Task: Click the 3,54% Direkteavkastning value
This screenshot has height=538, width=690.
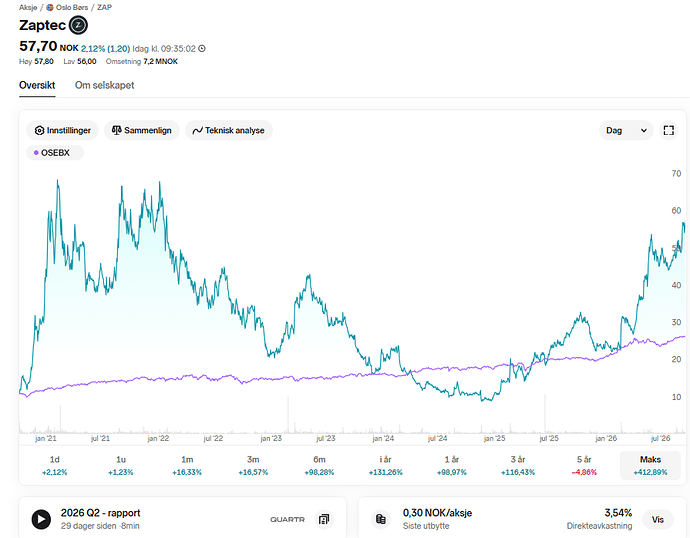Action: pyautogui.click(x=618, y=513)
